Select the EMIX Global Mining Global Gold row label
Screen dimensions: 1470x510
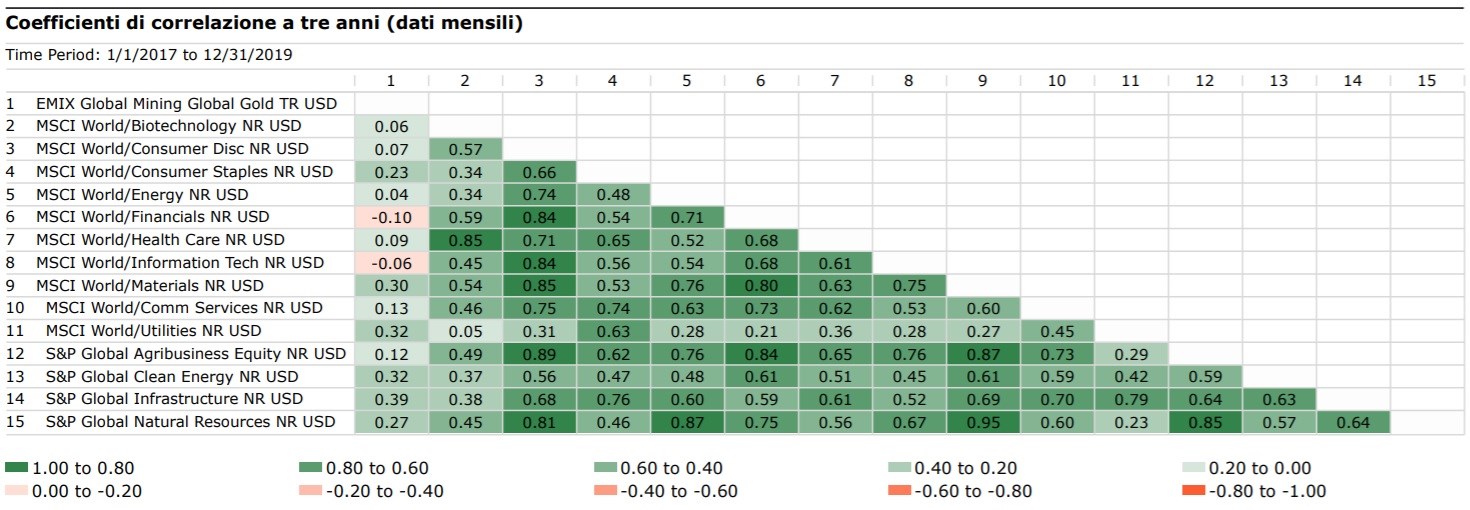186,103
